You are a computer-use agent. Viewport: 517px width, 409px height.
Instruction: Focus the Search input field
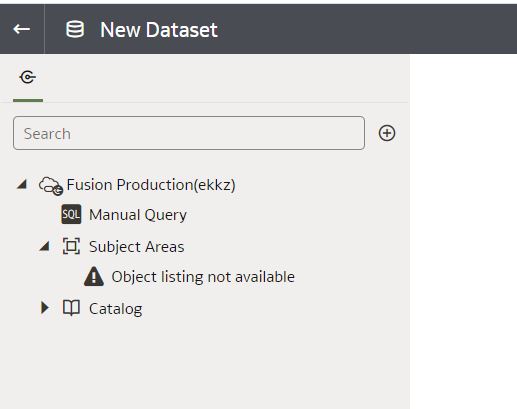click(189, 133)
